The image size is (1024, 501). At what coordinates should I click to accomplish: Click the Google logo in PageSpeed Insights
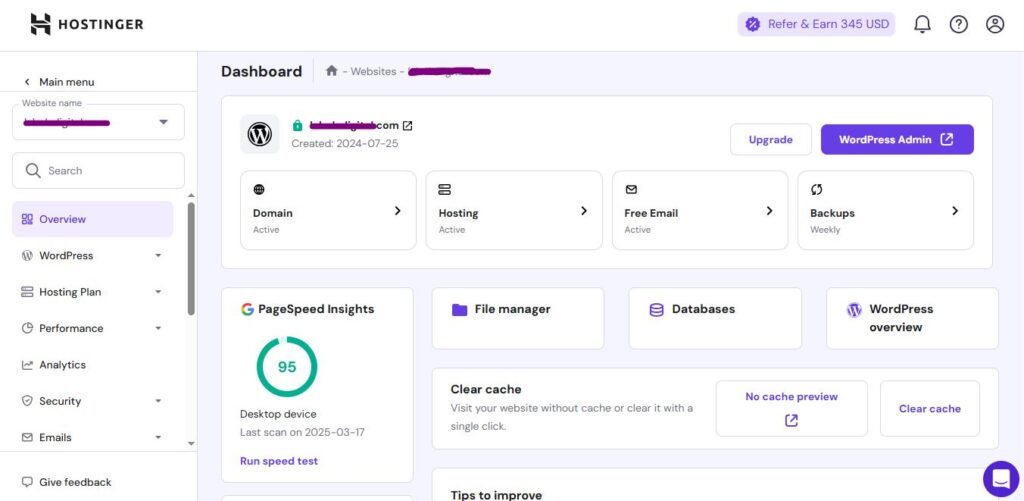247,309
